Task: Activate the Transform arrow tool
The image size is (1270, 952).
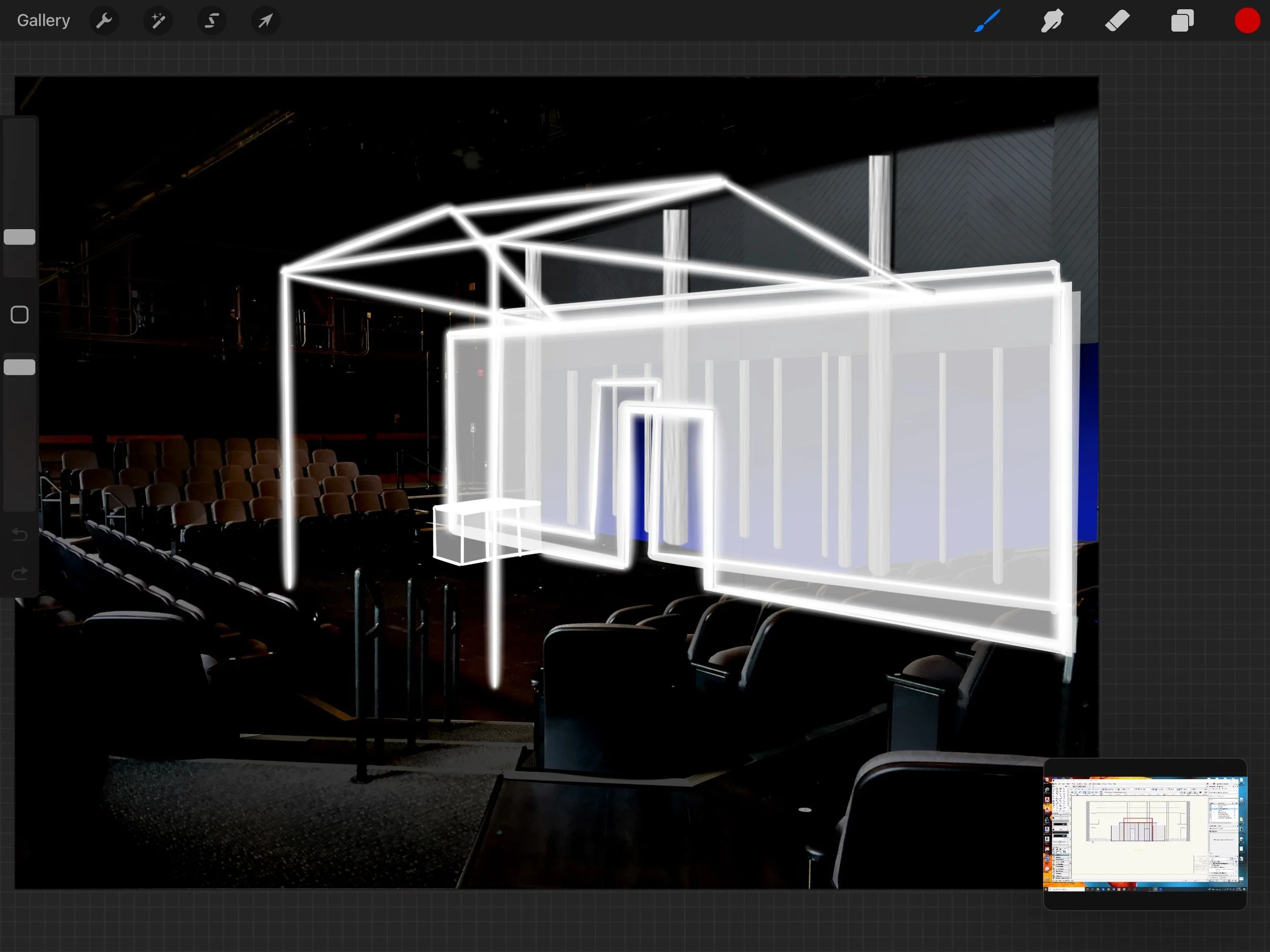Action: tap(265, 21)
